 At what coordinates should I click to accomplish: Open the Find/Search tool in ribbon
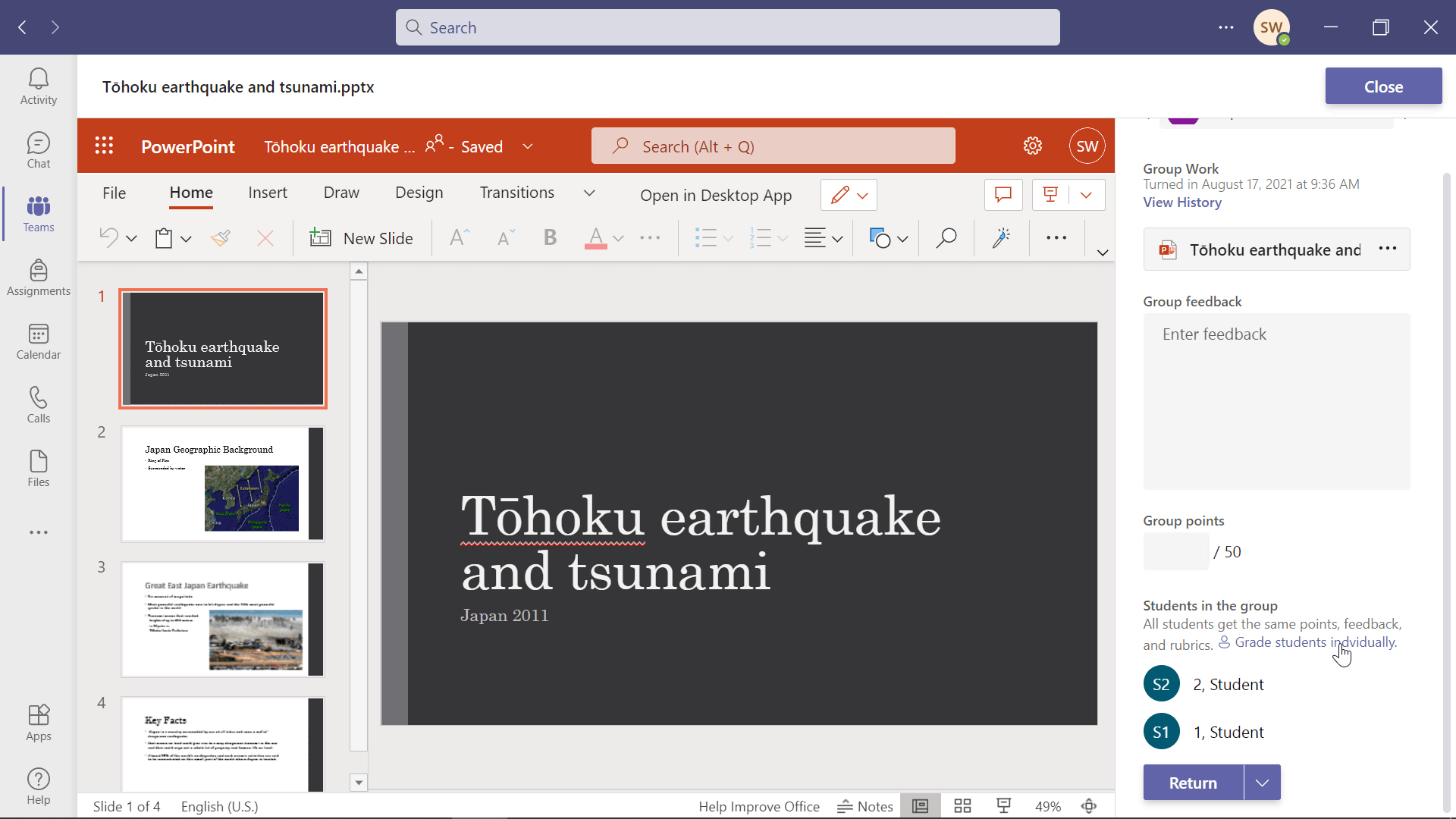coord(945,238)
